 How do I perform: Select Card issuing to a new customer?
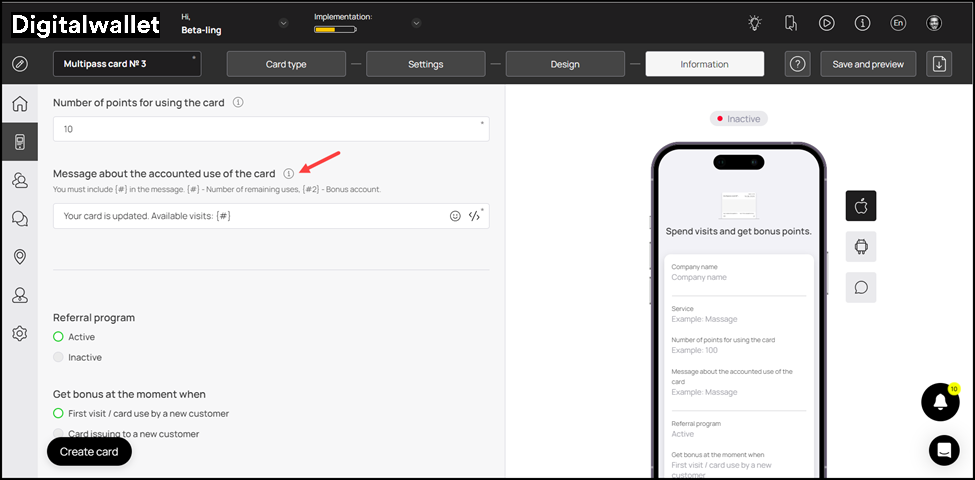pyautogui.click(x=58, y=433)
